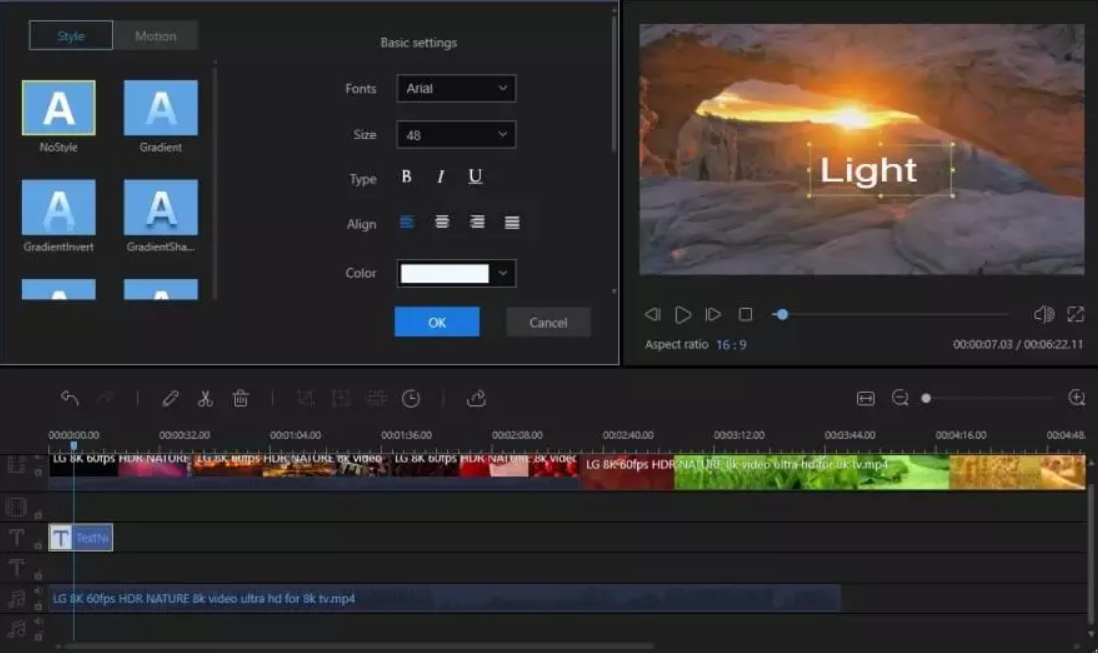Split the clip with the Scissors tool
The image size is (1098, 653).
pyautogui.click(x=205, y=398)
